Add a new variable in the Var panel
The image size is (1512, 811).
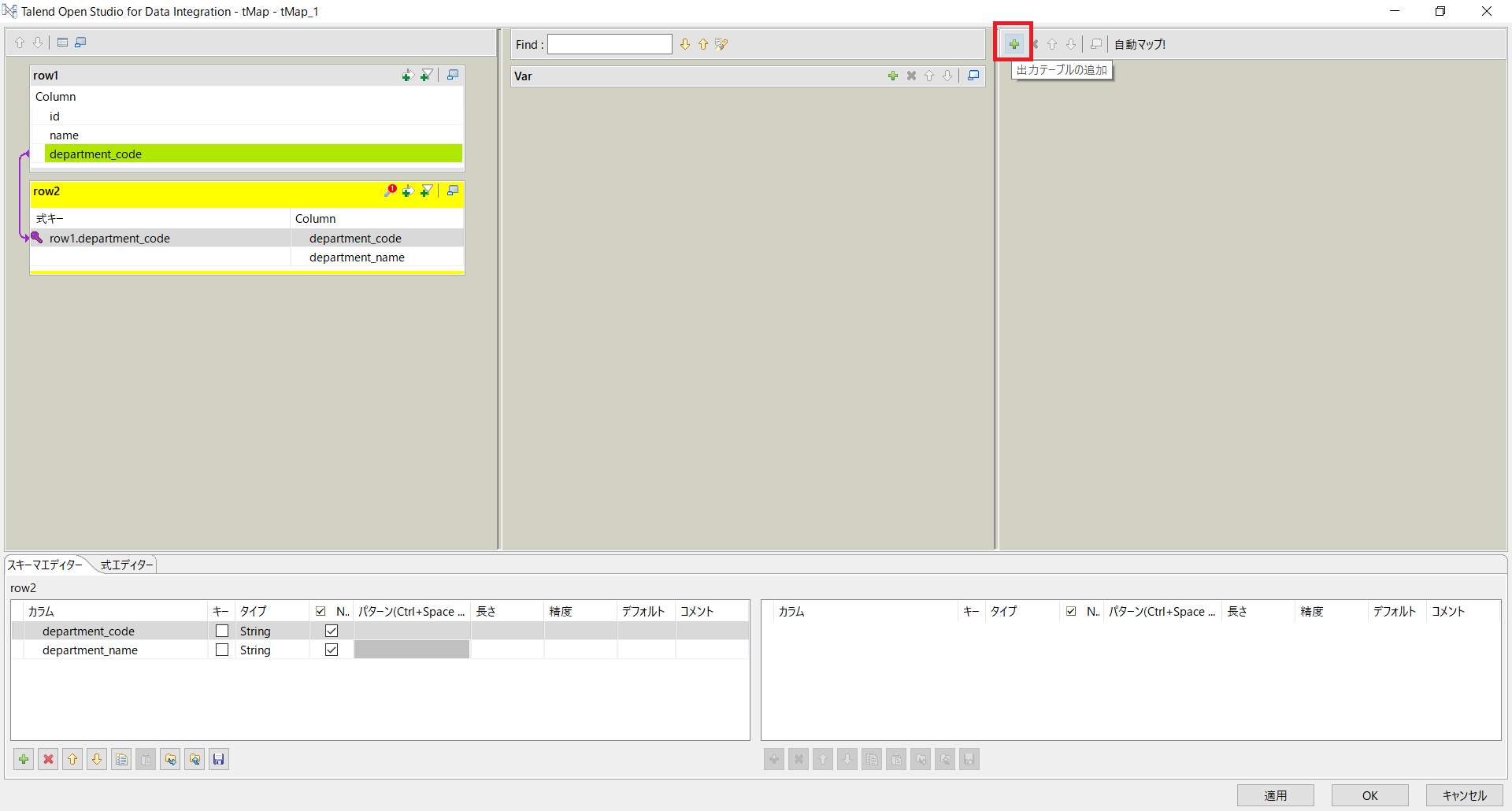click(893, 76)
